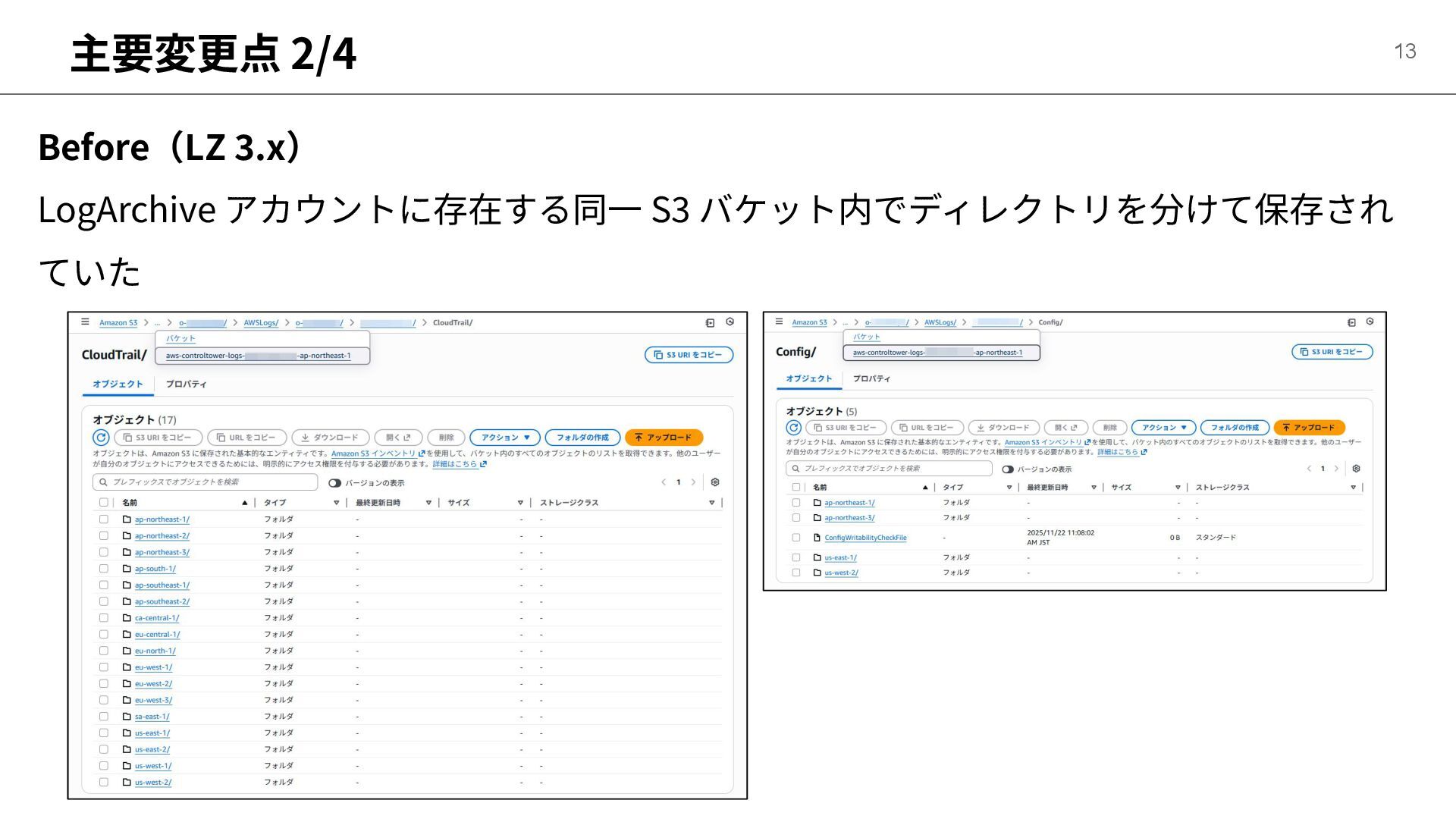Click folder icon of ap-south-1/ row
The width and height of the screenshot is (1456, 819).
coord(127,569)
